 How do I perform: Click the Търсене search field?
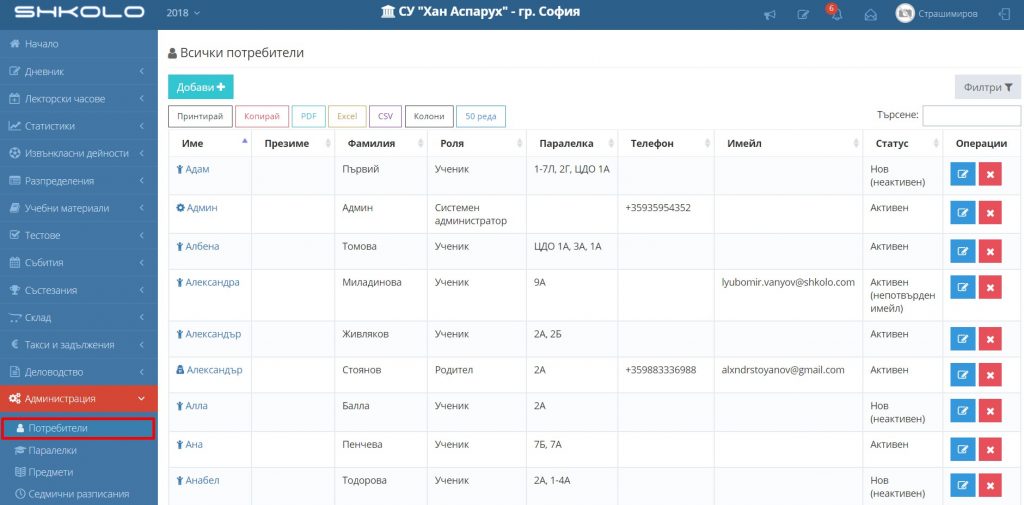point(971,116)
